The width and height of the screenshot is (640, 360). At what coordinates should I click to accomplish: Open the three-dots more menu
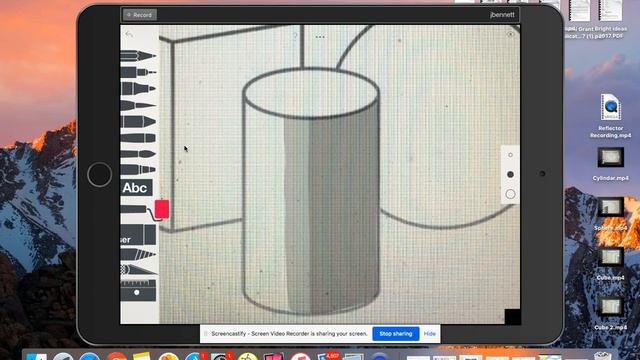(x=320, y=37)
